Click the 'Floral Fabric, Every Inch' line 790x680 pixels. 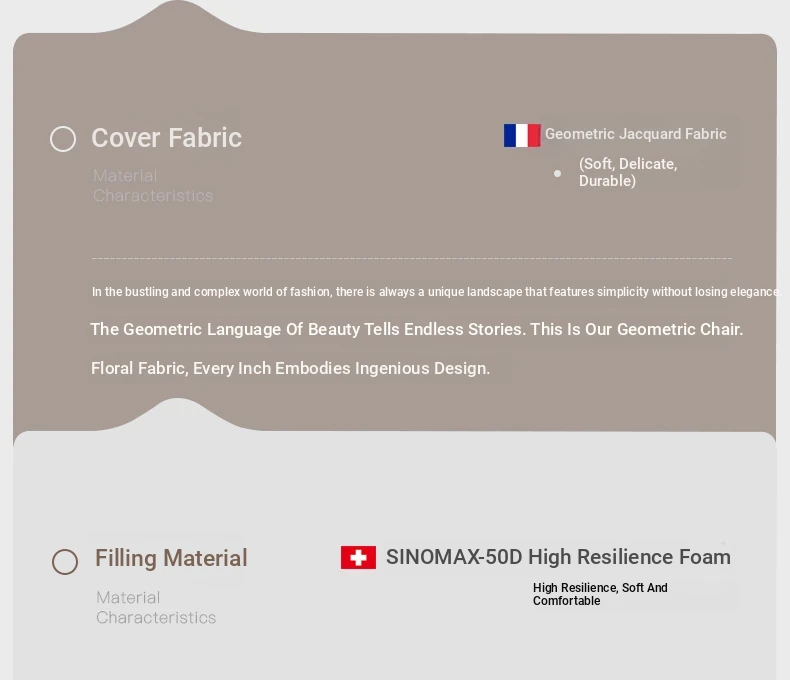(x=290, y=368)
